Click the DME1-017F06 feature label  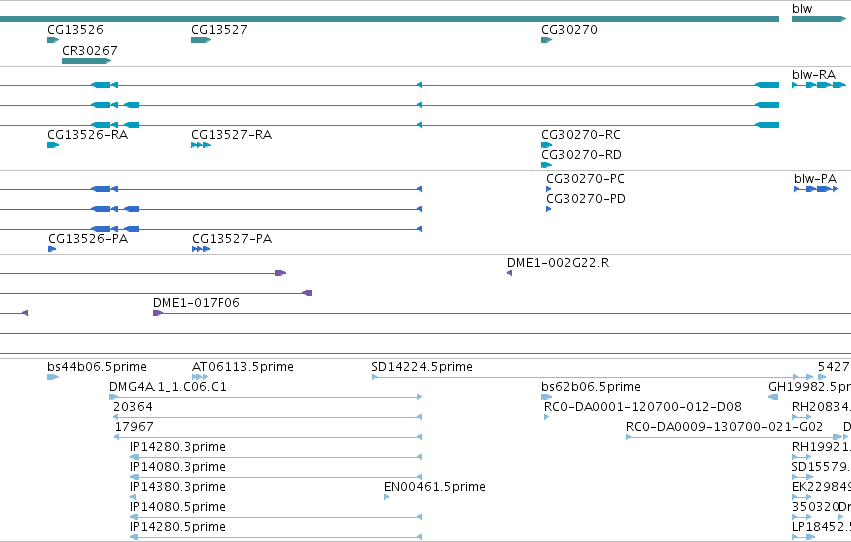[196, 303]
